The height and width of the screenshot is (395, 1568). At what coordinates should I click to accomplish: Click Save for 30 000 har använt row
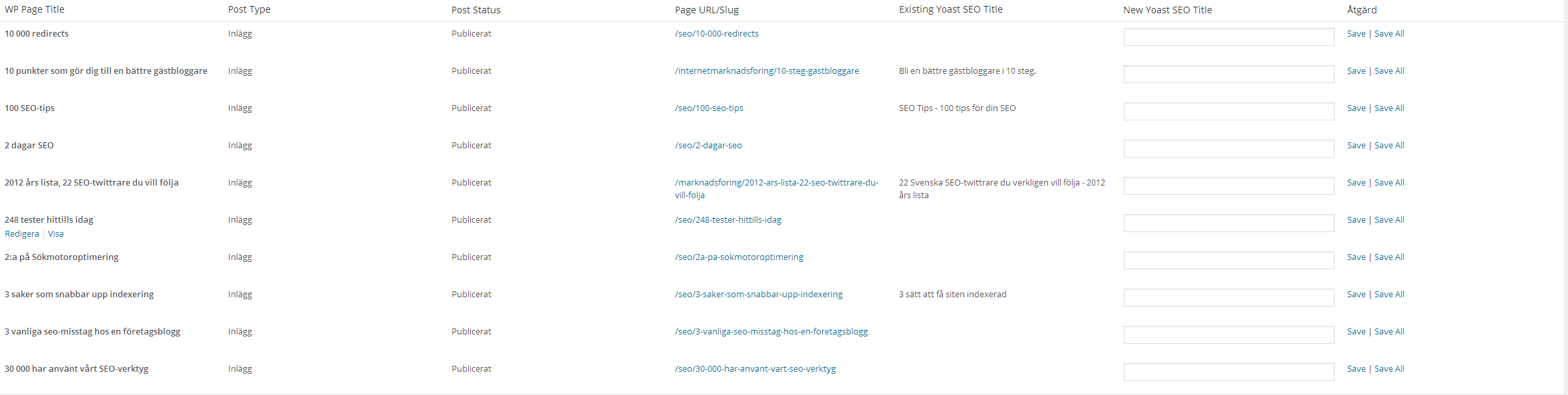click(x=1356, y=368)
